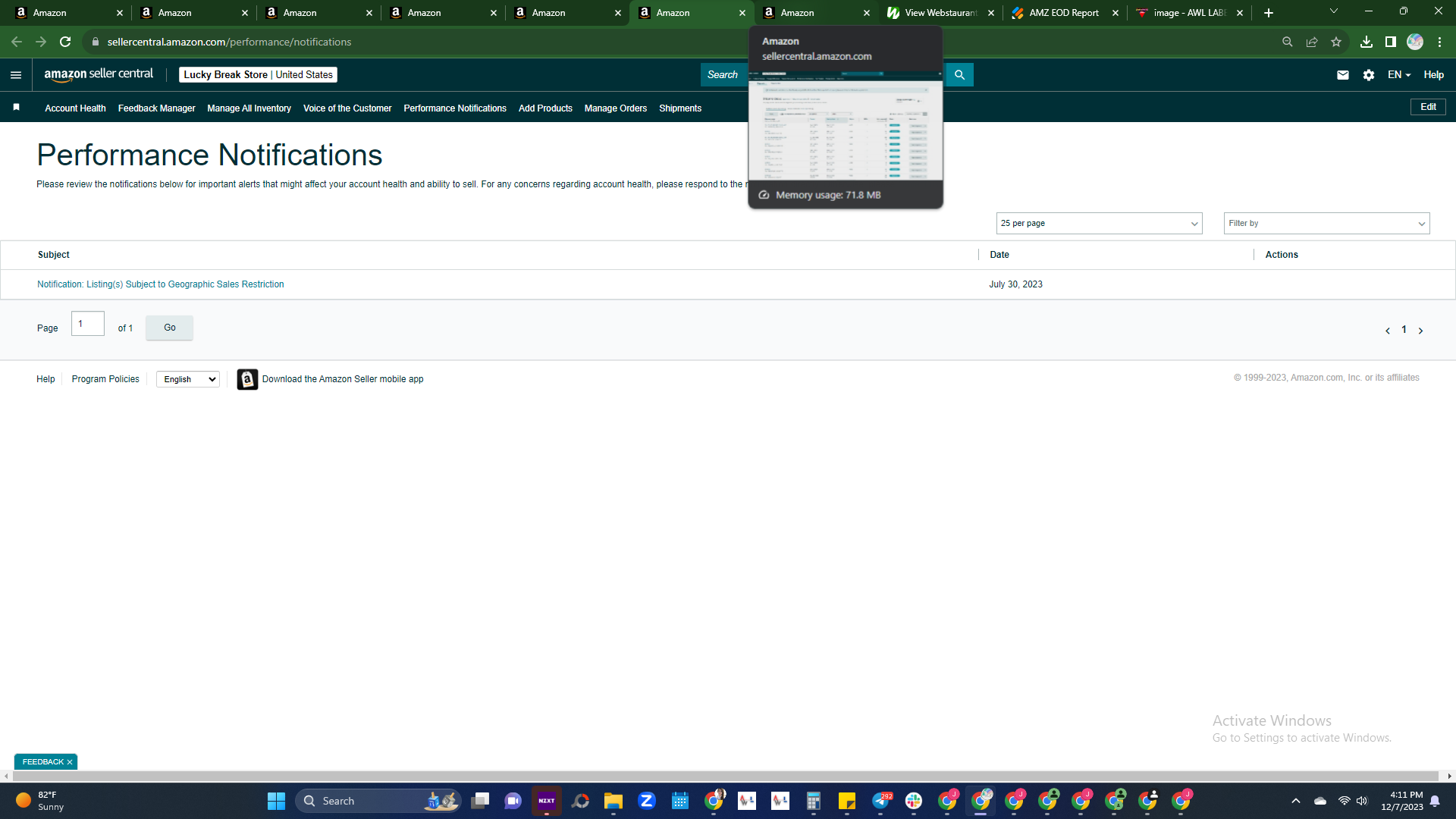This screenshot has height=819, width=1456.
Task: Click the Amazon Seller app icon in footer
Action: [x=247, y=379]
